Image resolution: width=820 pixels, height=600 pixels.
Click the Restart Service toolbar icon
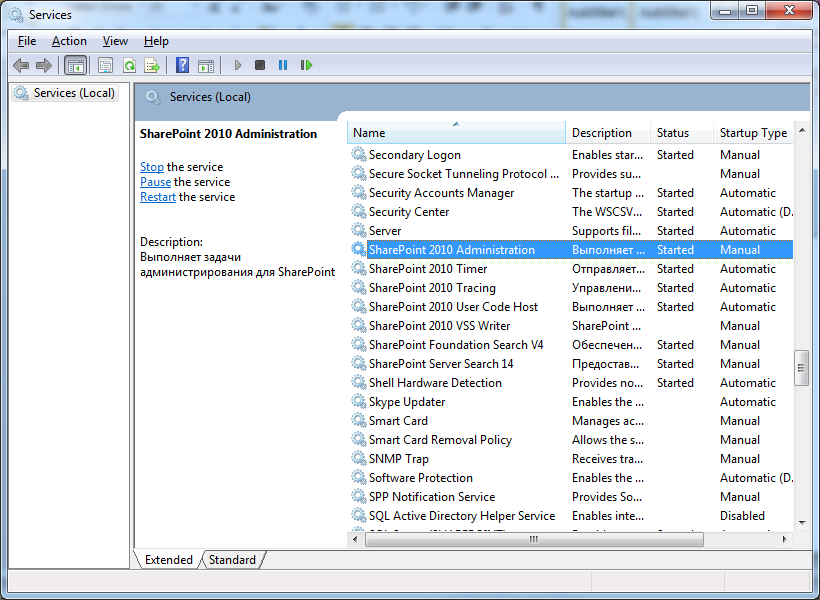(306, 65)
